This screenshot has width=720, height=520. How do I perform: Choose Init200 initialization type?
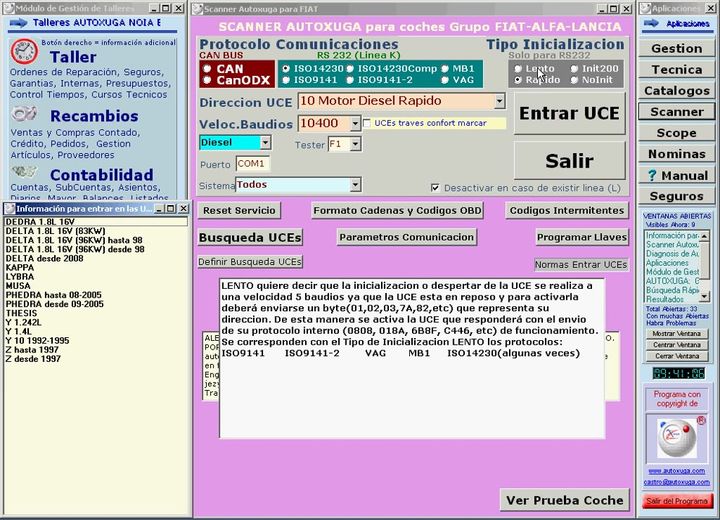[574, 69]
